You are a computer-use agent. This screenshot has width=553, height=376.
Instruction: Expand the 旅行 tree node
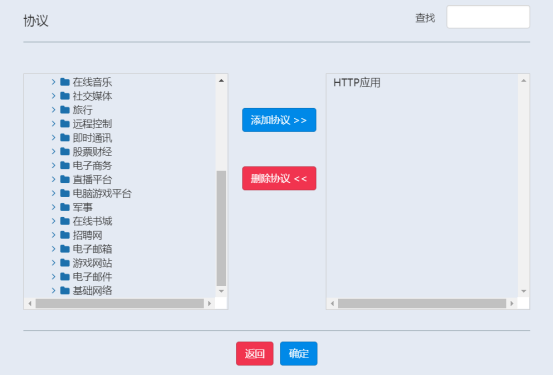coord(53,110)
